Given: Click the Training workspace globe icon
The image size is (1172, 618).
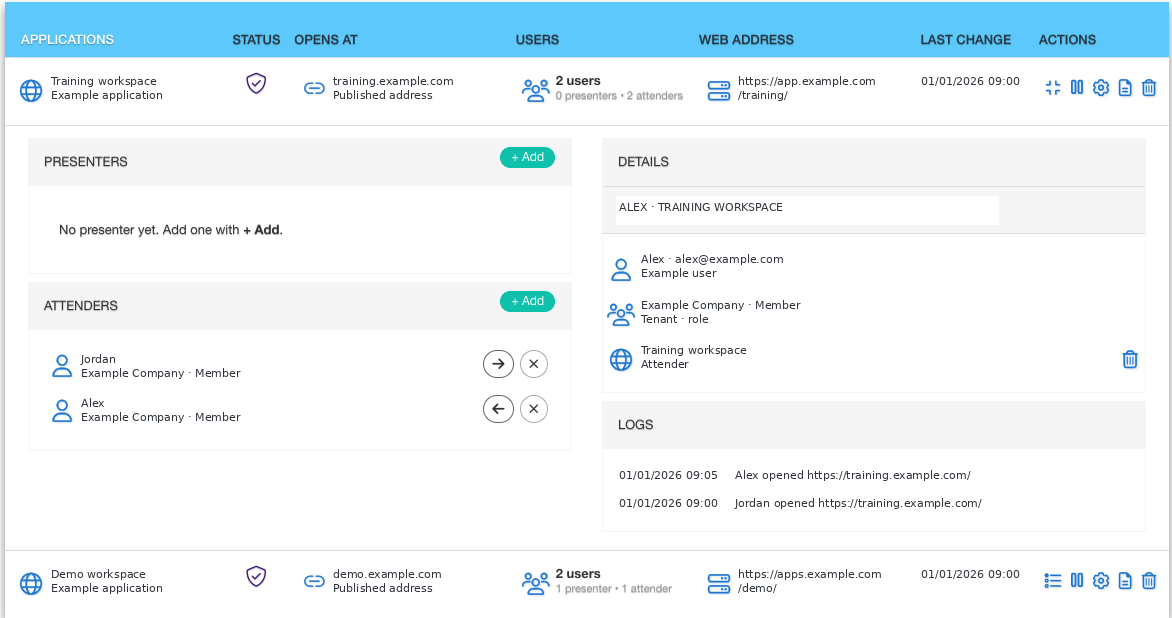Looking at the screenshot, I should click(x=31, y=90).
